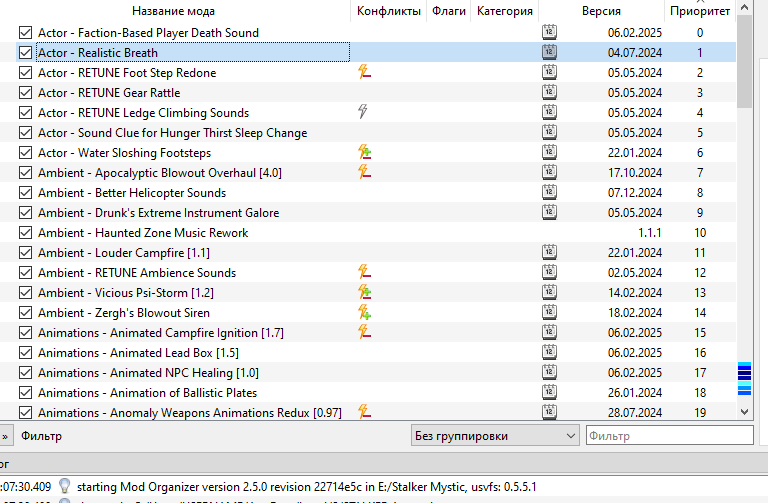Click calendar icon in RETUNE Gear Rattle row

[x=549, y=92]
